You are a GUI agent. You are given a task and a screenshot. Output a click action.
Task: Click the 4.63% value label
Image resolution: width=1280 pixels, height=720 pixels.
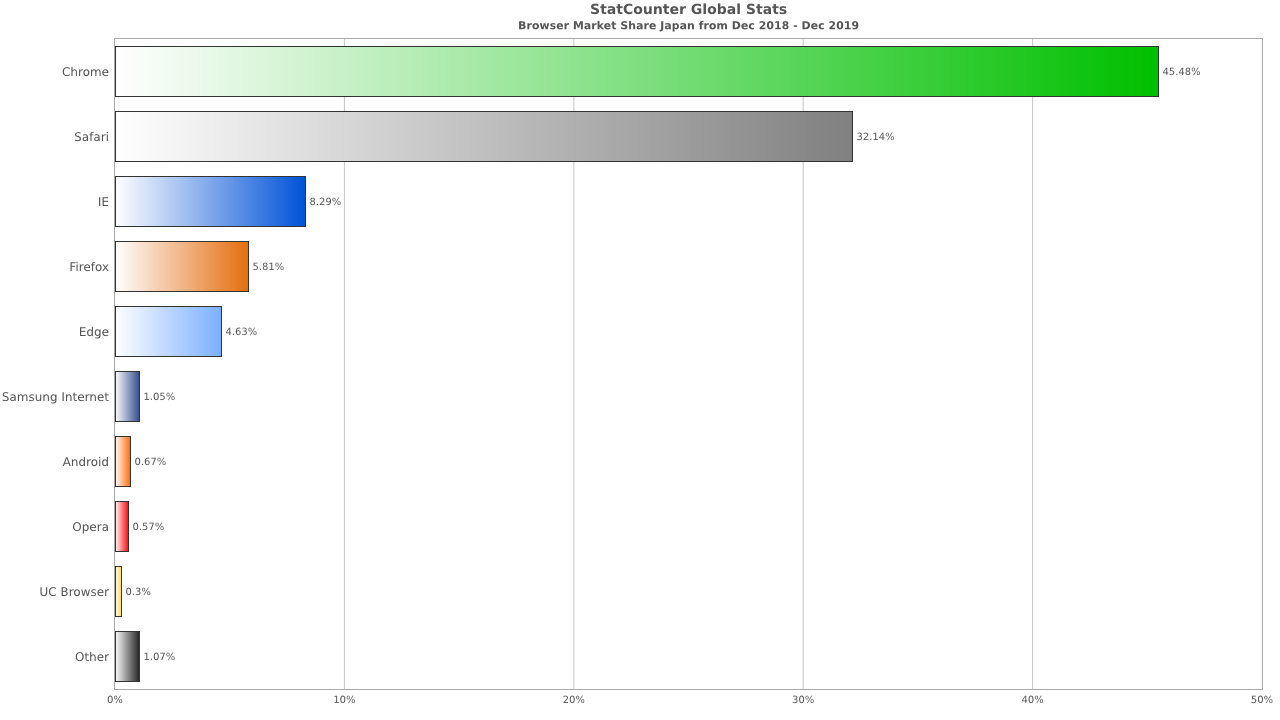click(241, 332)
